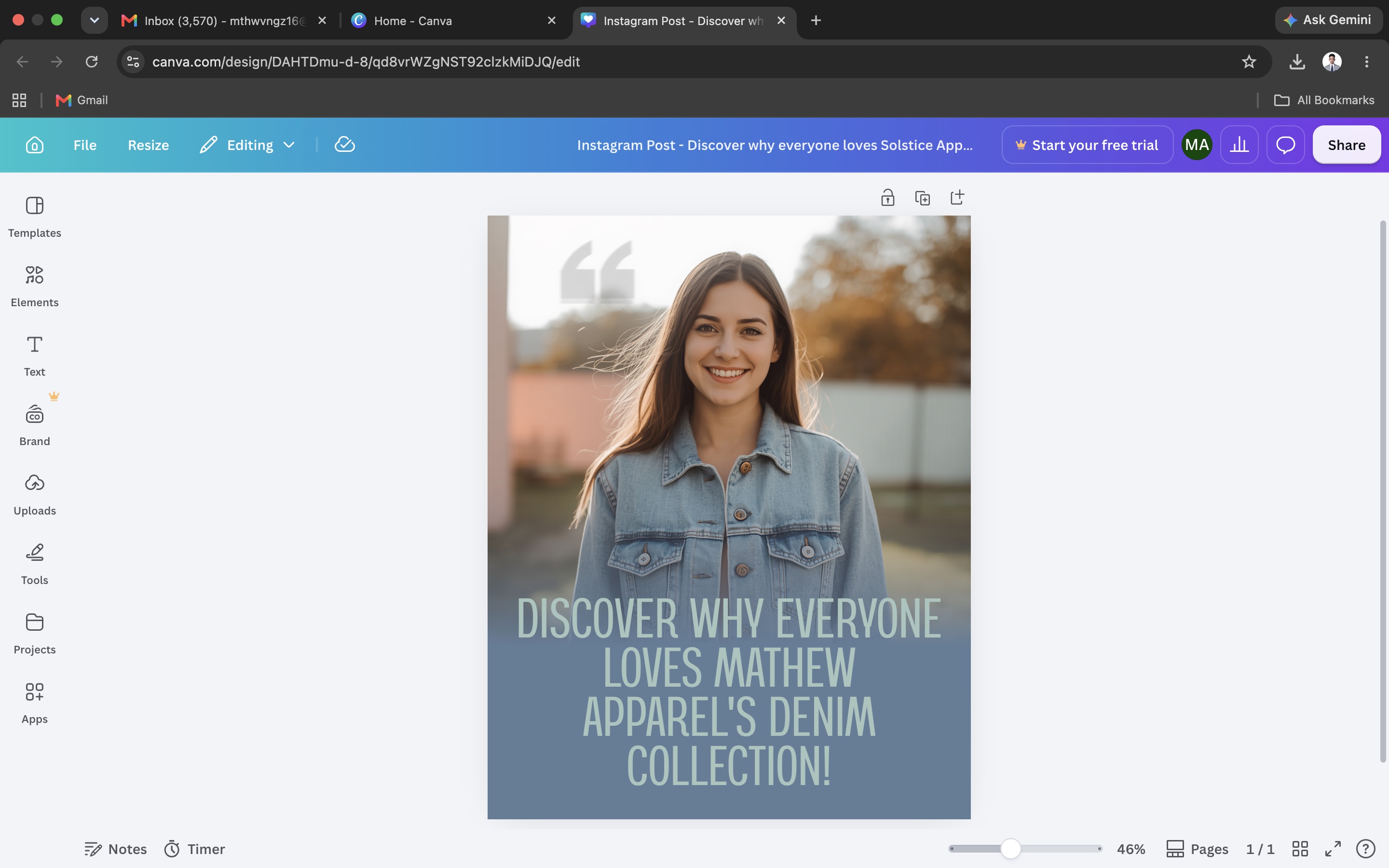1389x868 pixels.
Task: Open Chrome three-dot menu
Action: [x=1367, y=61]
